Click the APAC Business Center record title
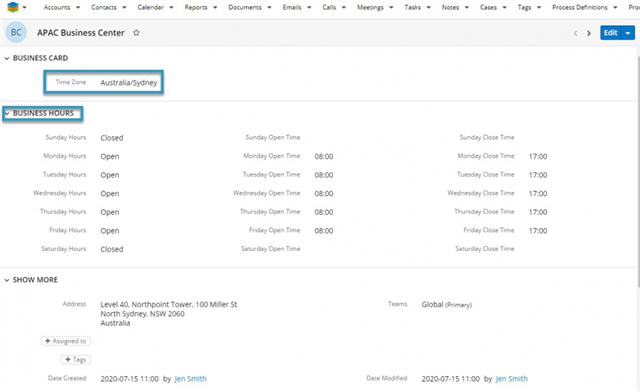 coord(81,33)
